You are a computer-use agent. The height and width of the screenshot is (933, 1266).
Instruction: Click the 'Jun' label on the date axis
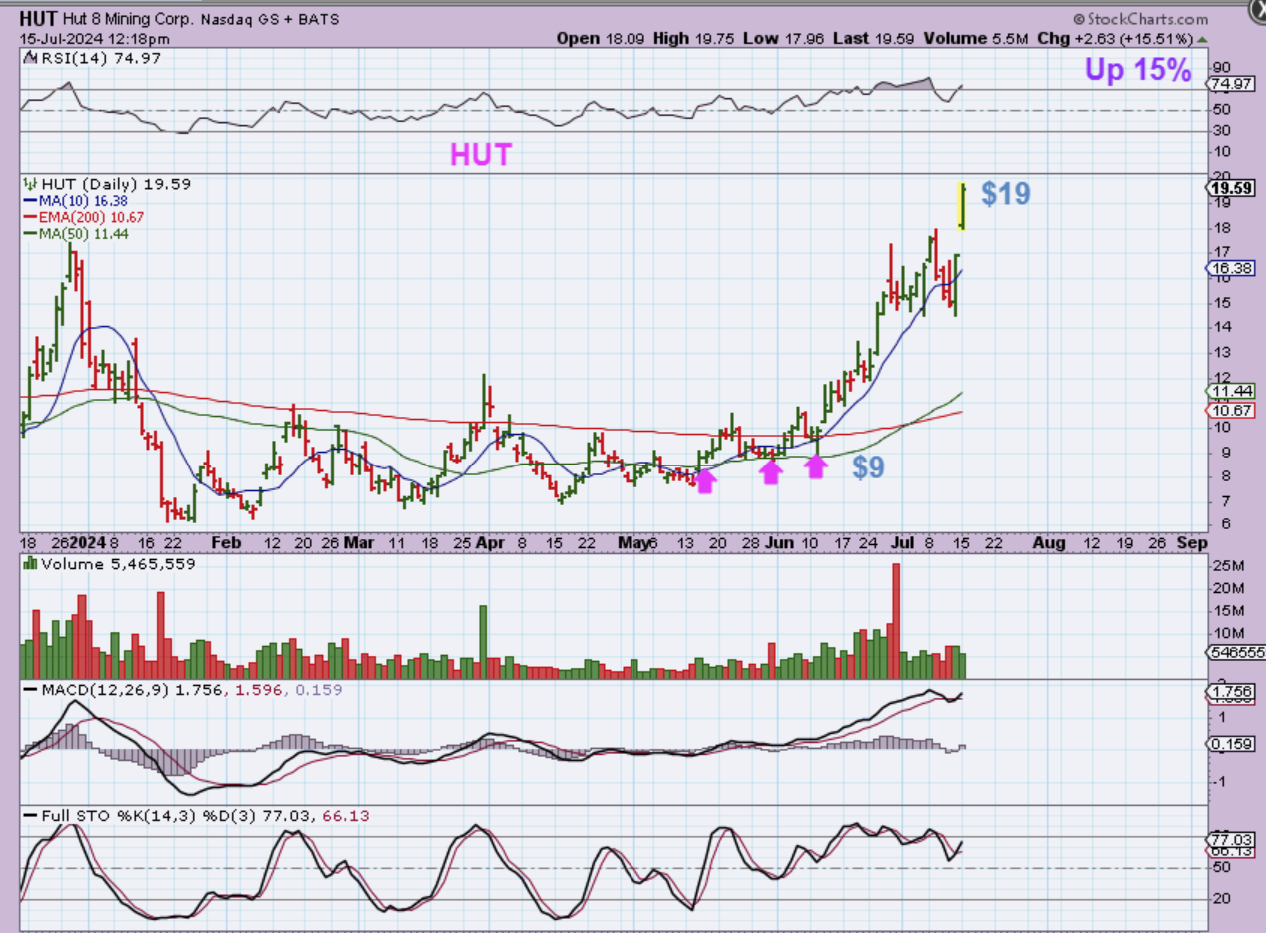click(x=778, y=542)
